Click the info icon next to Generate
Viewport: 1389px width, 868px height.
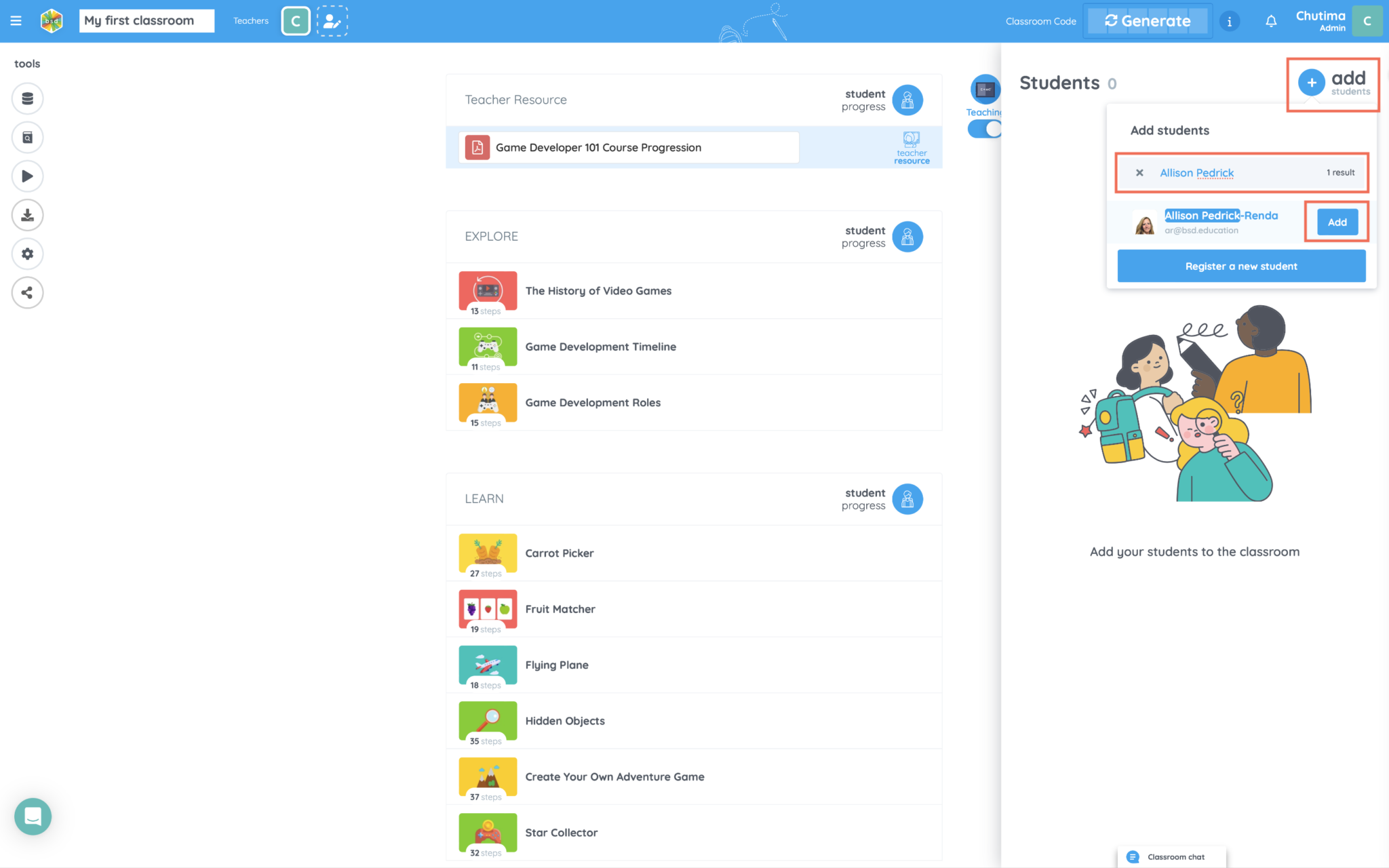[1229, 20]
